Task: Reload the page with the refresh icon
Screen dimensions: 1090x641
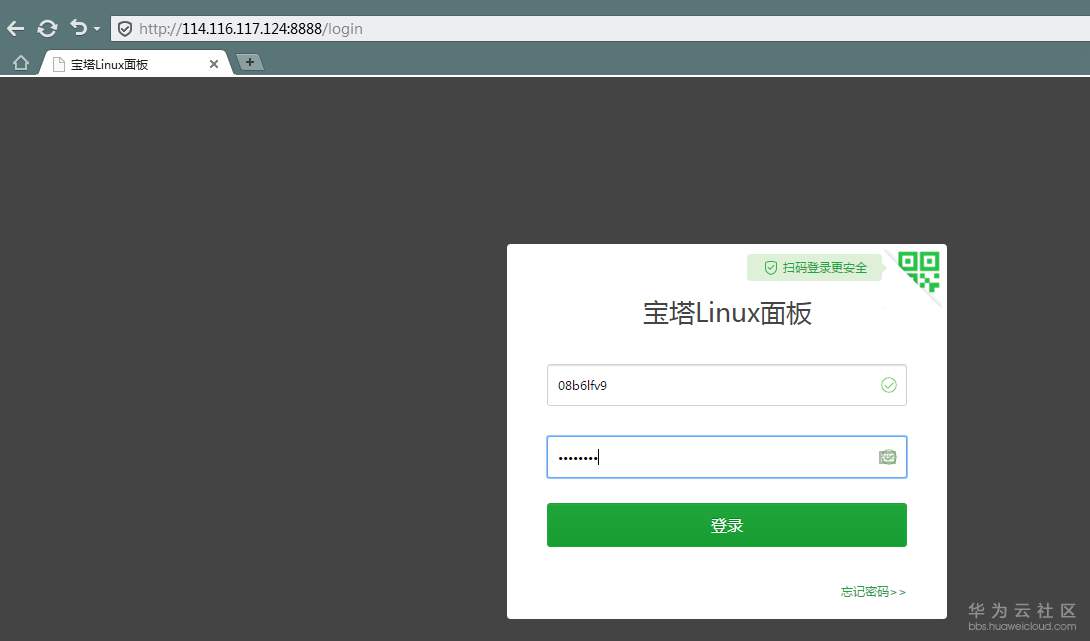Action: coord(47,29)
